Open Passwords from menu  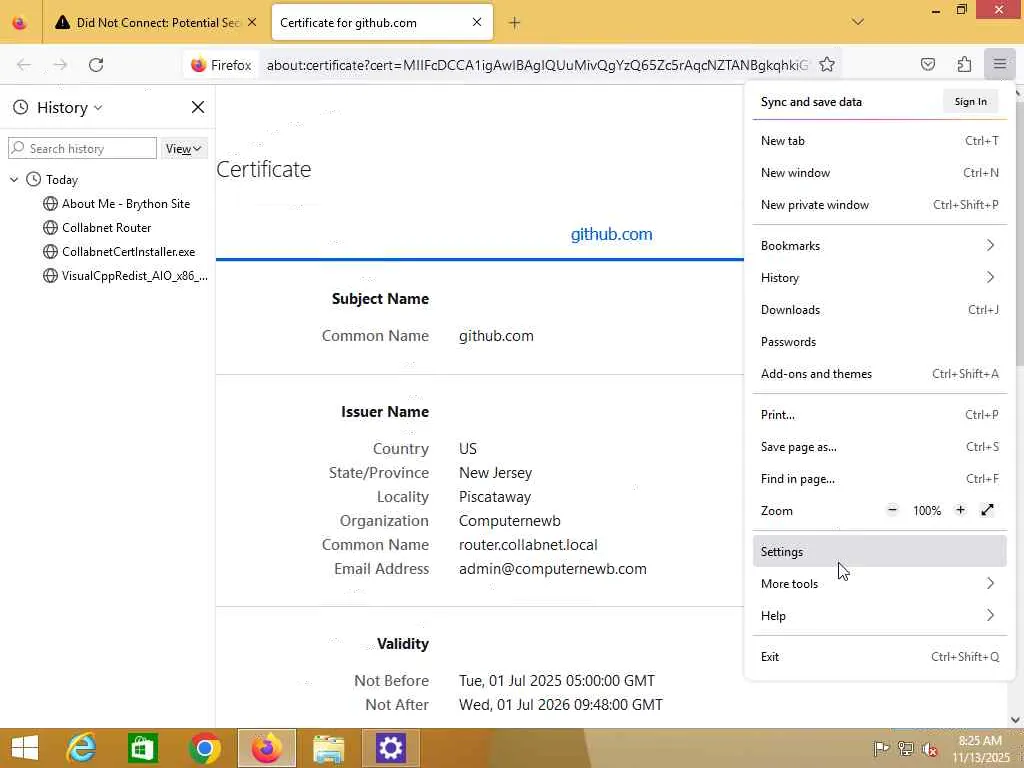[880, 342]
